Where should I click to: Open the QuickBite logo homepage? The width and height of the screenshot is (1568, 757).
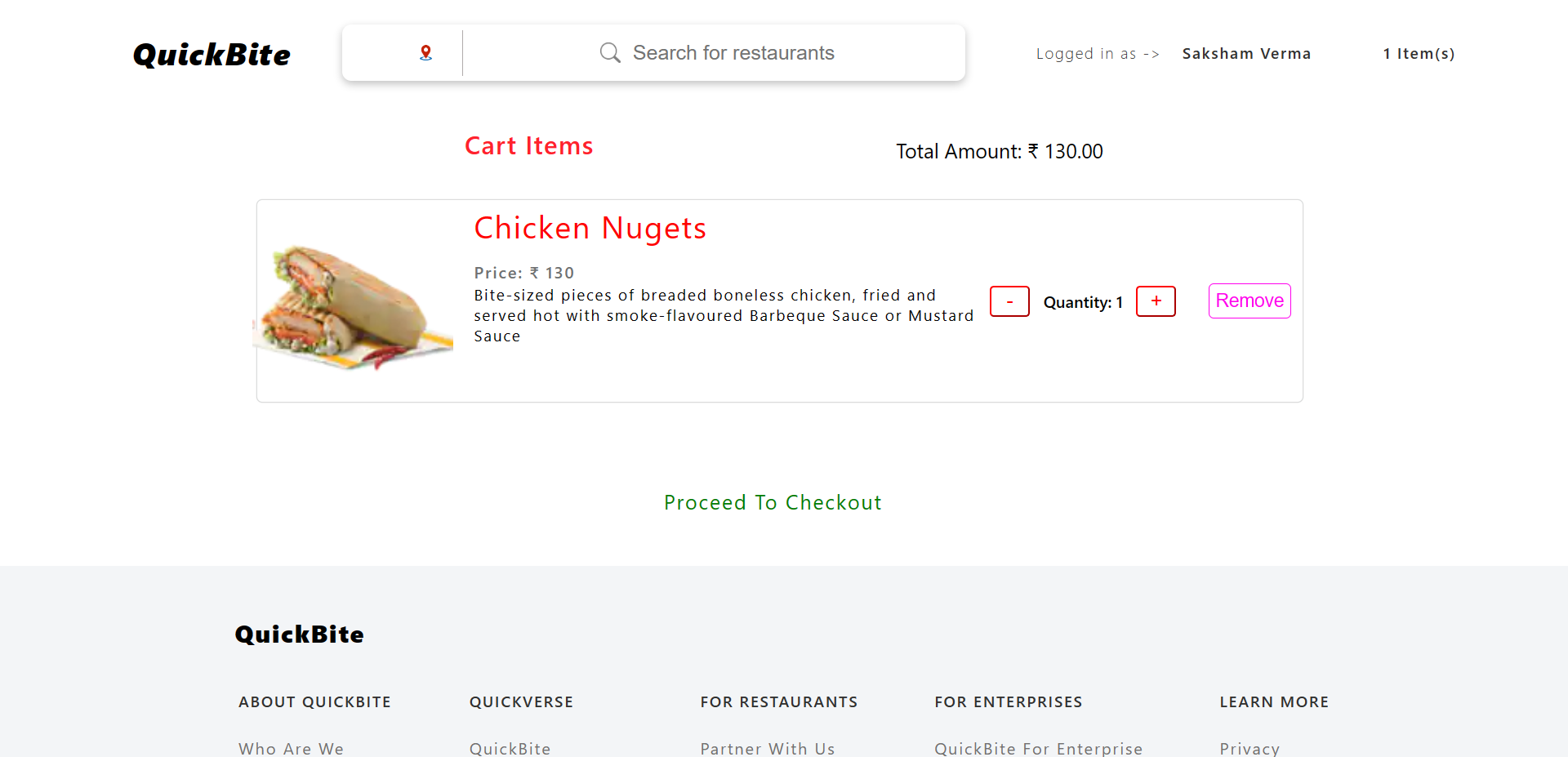[211, 54]
